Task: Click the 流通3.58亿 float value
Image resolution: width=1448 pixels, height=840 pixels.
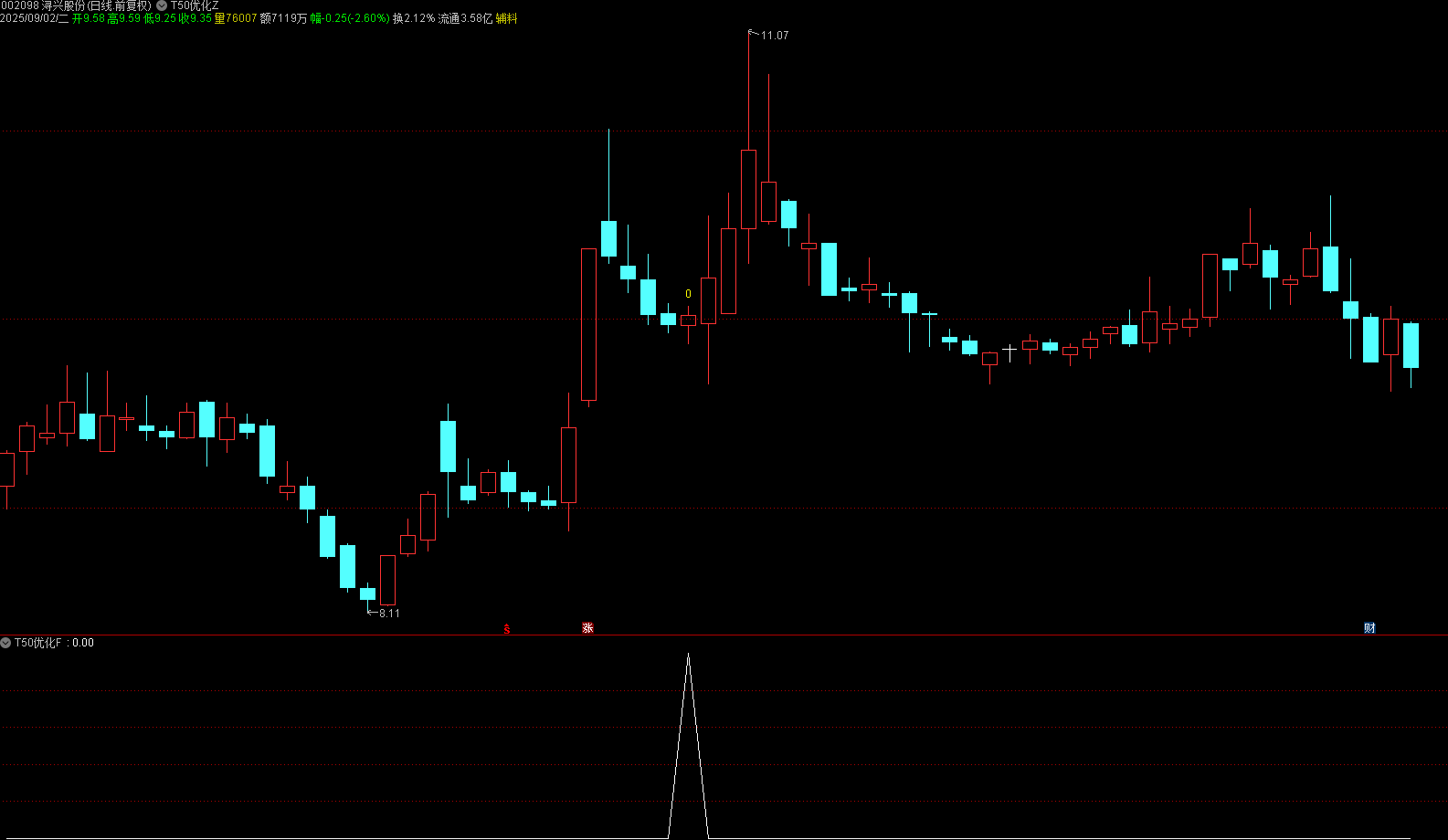Action: [465, 18]
